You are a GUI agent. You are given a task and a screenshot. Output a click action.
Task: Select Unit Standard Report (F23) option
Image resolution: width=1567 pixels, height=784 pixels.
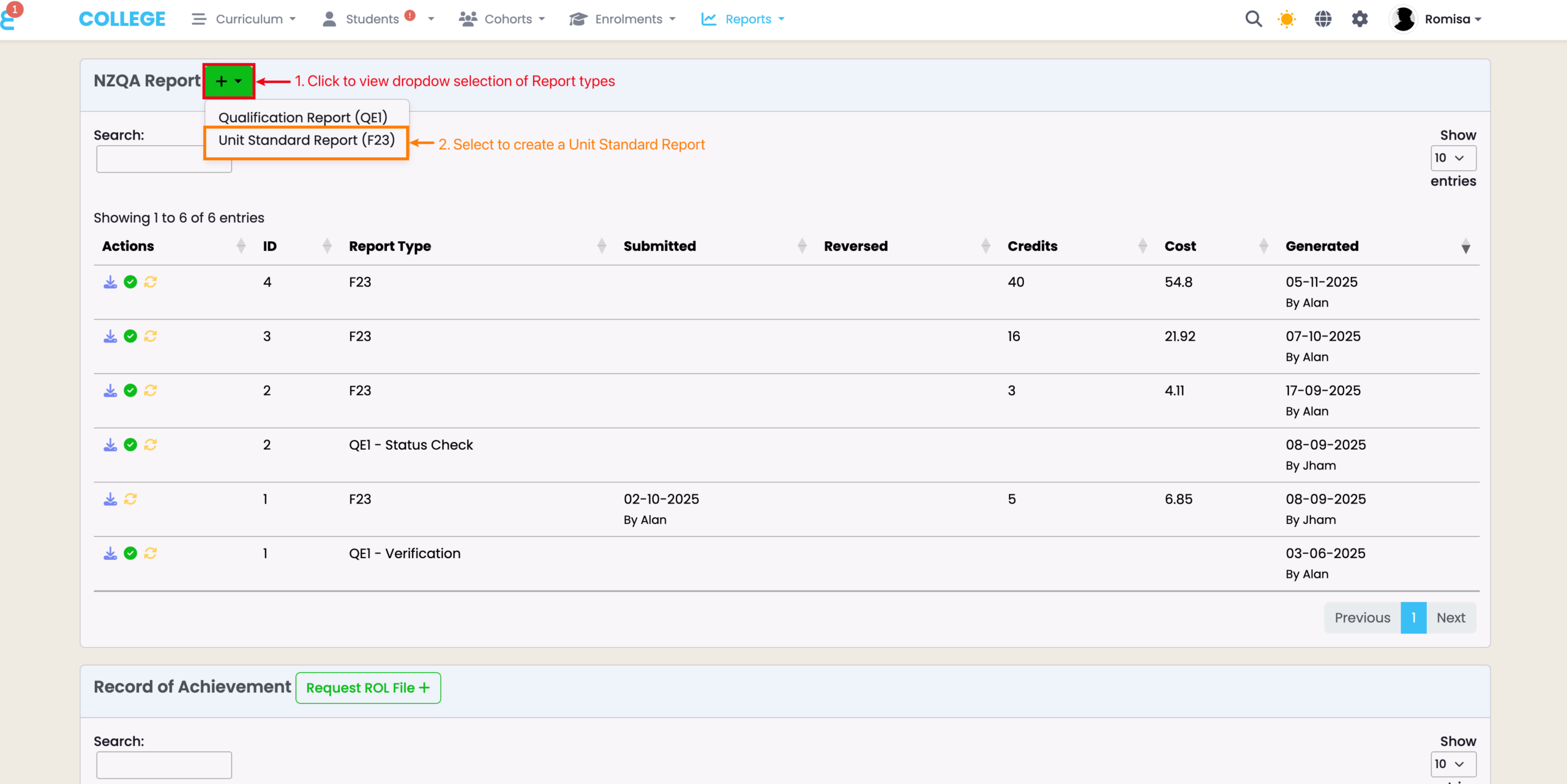[306, 141]
